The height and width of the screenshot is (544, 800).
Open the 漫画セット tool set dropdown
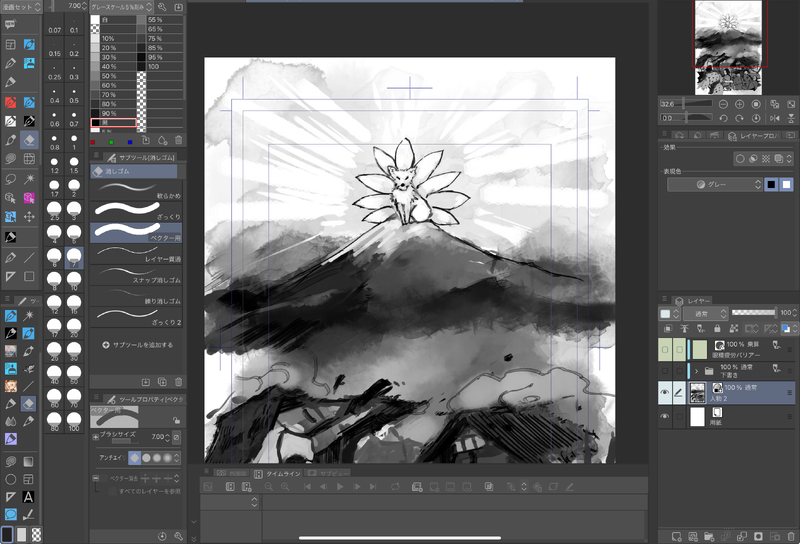(21, 7)
